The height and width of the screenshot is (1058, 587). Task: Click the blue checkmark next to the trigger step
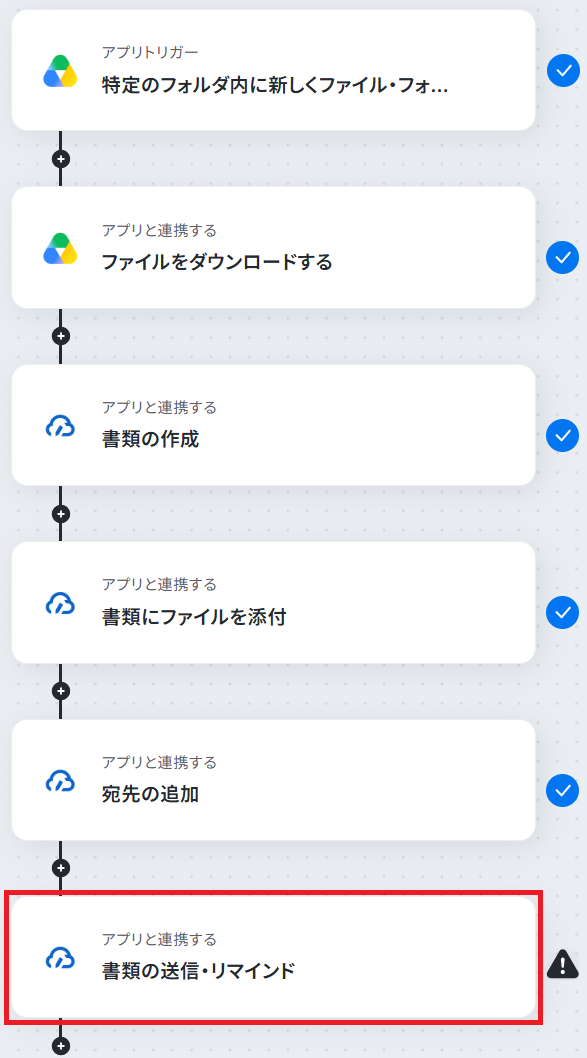[x=563, y=70]
